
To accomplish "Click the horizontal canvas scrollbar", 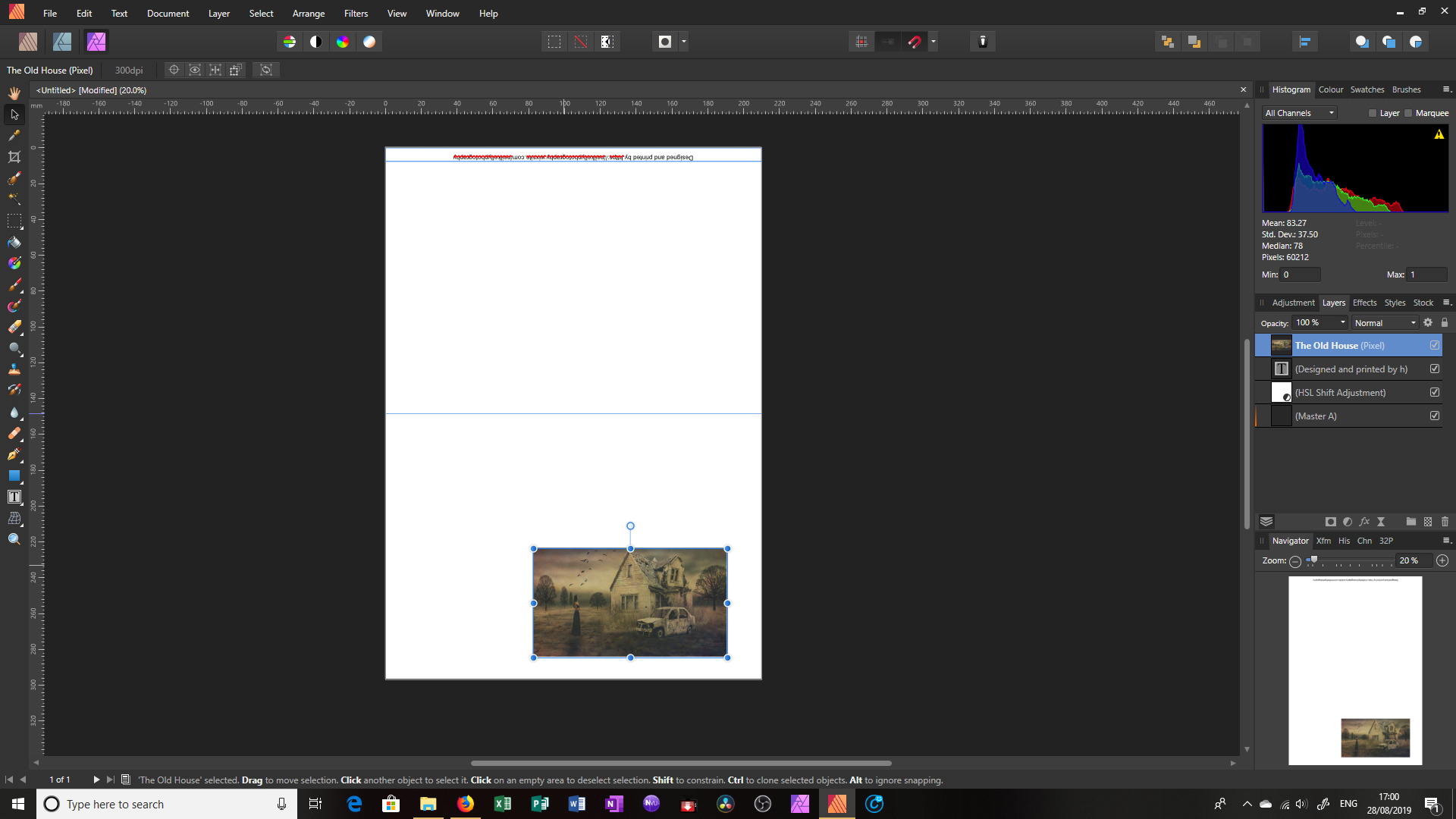I will pyautogui.click(x=681, y=763).
